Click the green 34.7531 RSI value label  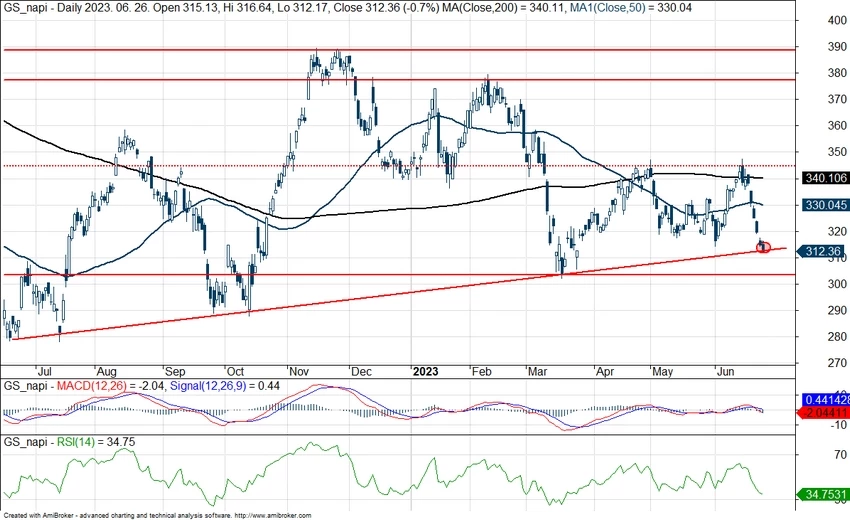tap(825, 494)
